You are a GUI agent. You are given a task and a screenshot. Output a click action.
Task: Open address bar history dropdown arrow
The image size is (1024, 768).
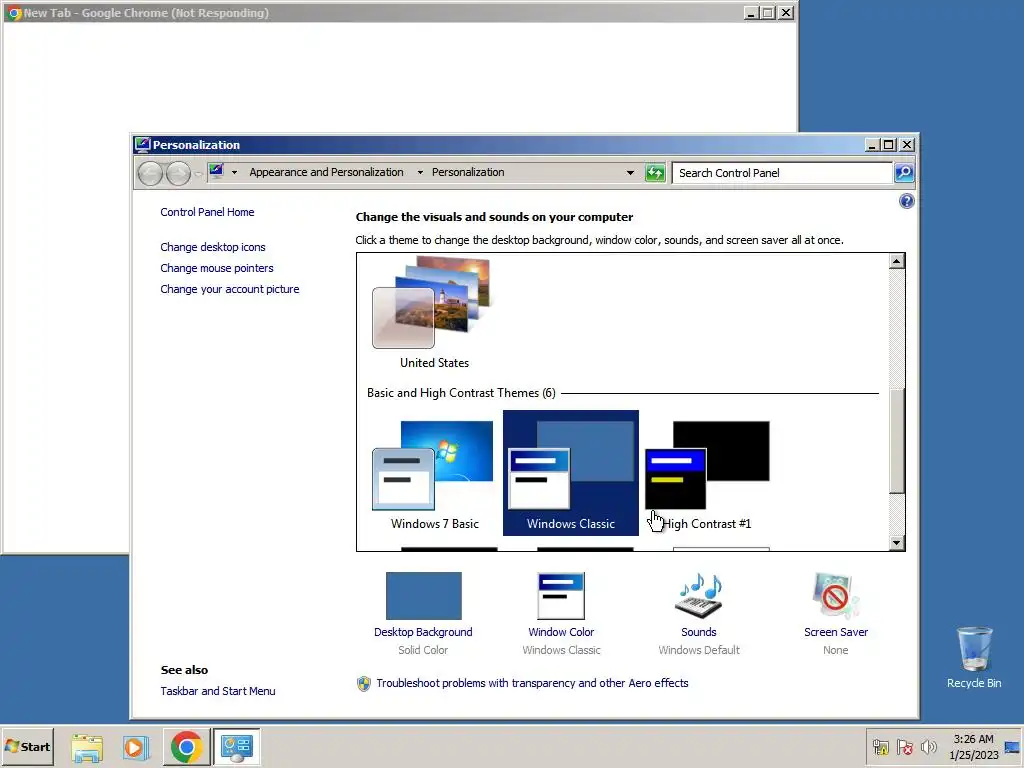pyautogui.click(x=630, y=173)
